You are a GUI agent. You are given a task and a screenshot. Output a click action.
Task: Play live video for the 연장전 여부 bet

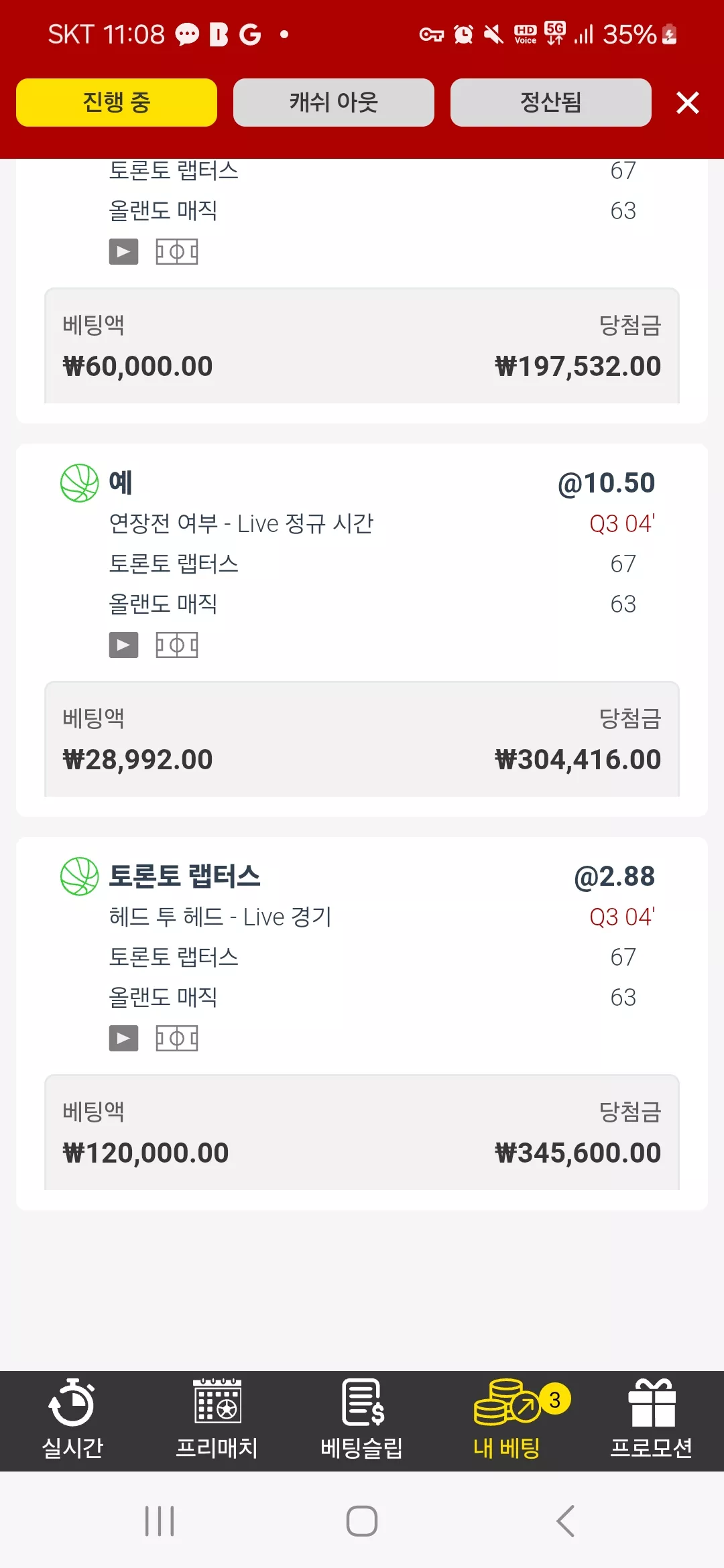123,645
